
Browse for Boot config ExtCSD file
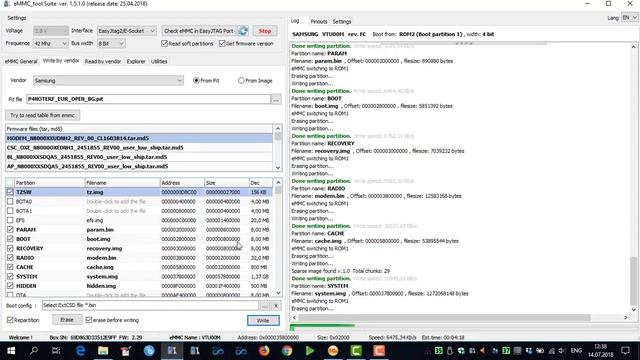tap(264, 305)
